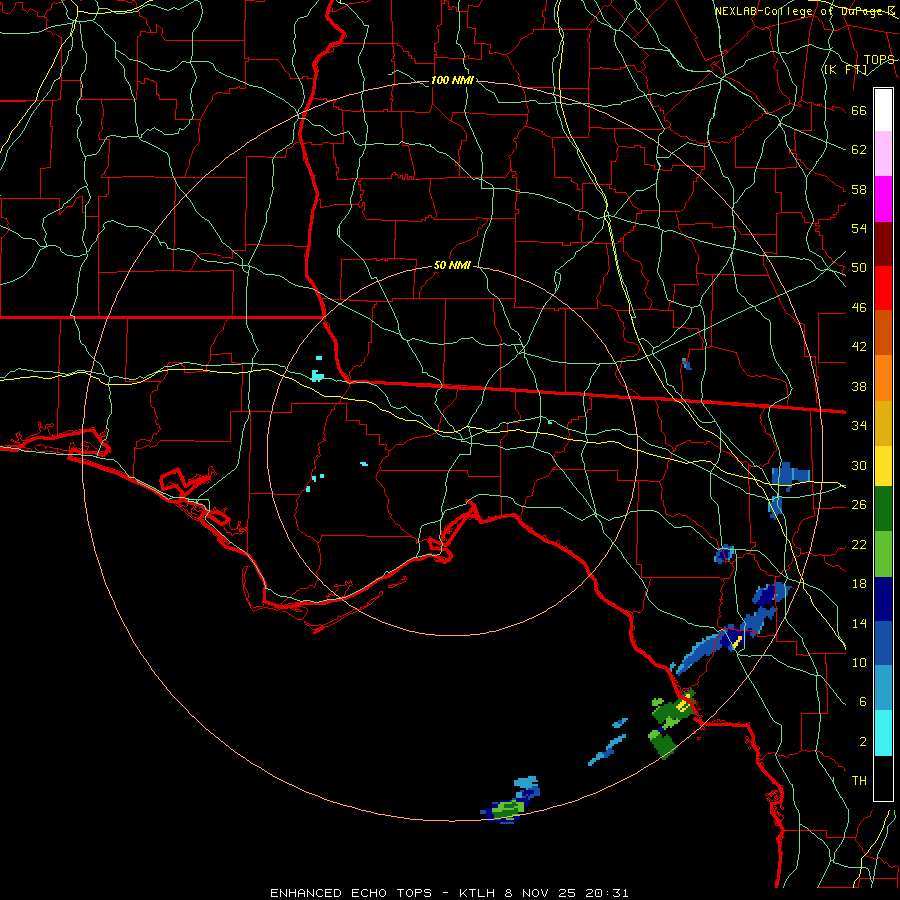
Task: Click the legend value "2"
Action: [x=862, y=742]
